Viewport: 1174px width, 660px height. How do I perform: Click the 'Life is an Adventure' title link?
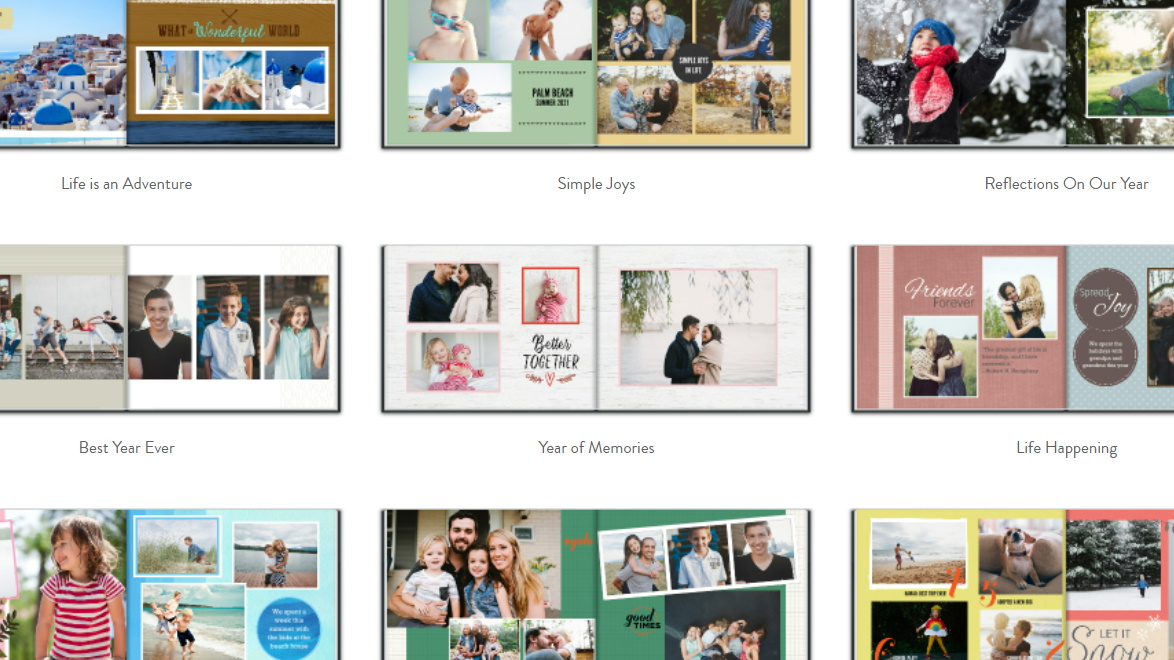127,184
